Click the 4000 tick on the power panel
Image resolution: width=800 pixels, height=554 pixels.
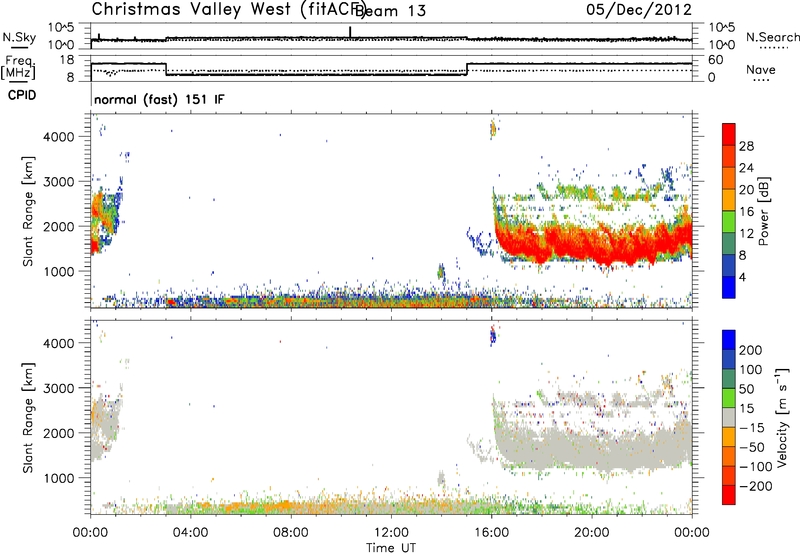(x=59, y=137)
